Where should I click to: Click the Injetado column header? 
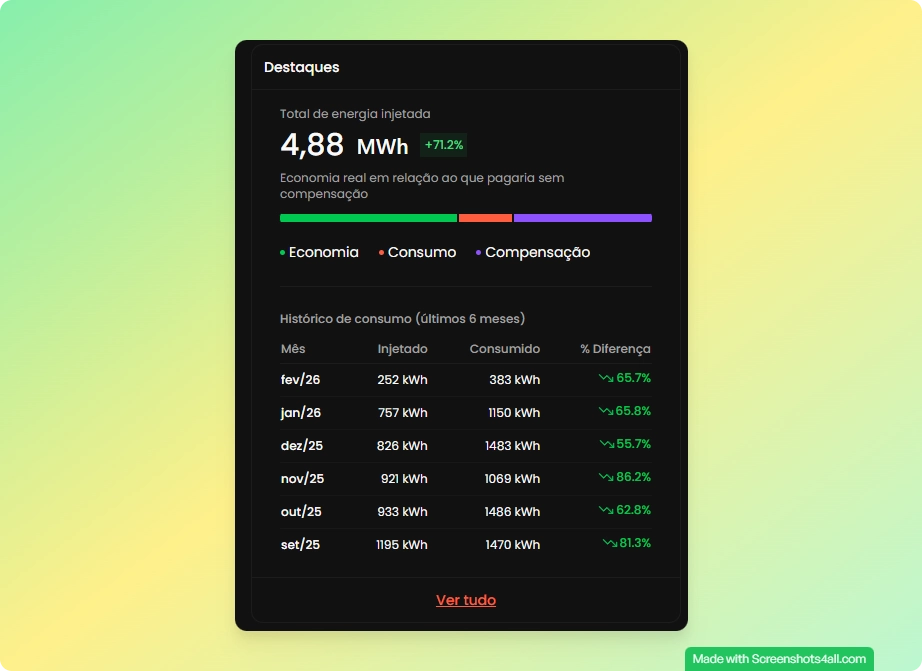(x=402, y=349)
